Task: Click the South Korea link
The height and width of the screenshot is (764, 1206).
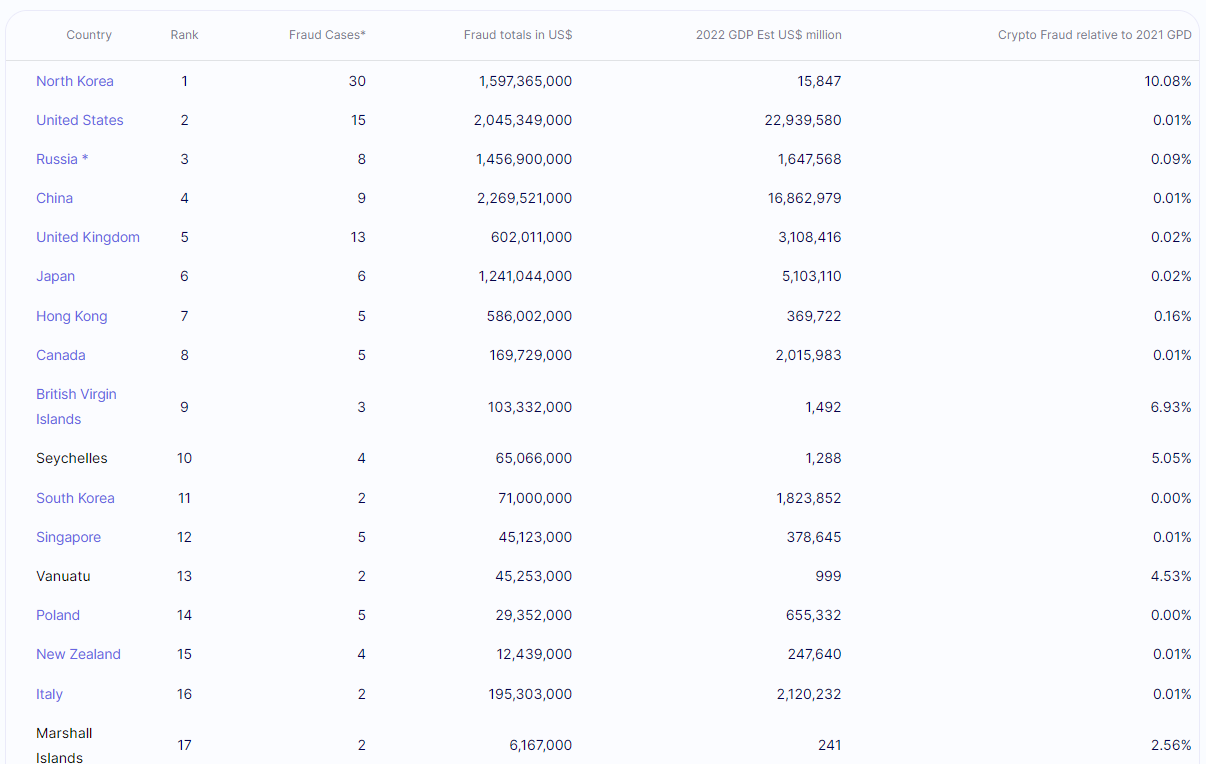Action: 75,498
